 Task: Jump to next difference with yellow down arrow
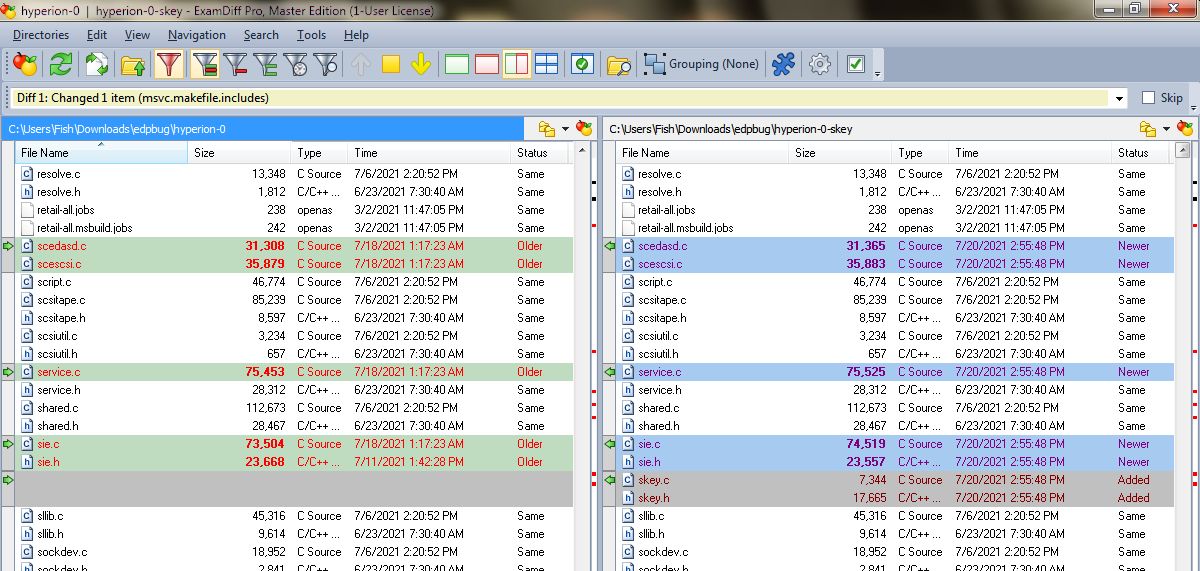coord(421,65)
